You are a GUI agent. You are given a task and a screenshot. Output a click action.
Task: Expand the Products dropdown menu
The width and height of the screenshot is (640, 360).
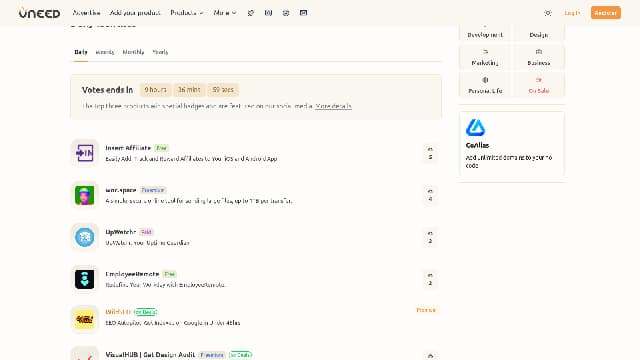(x=187, y=13)
